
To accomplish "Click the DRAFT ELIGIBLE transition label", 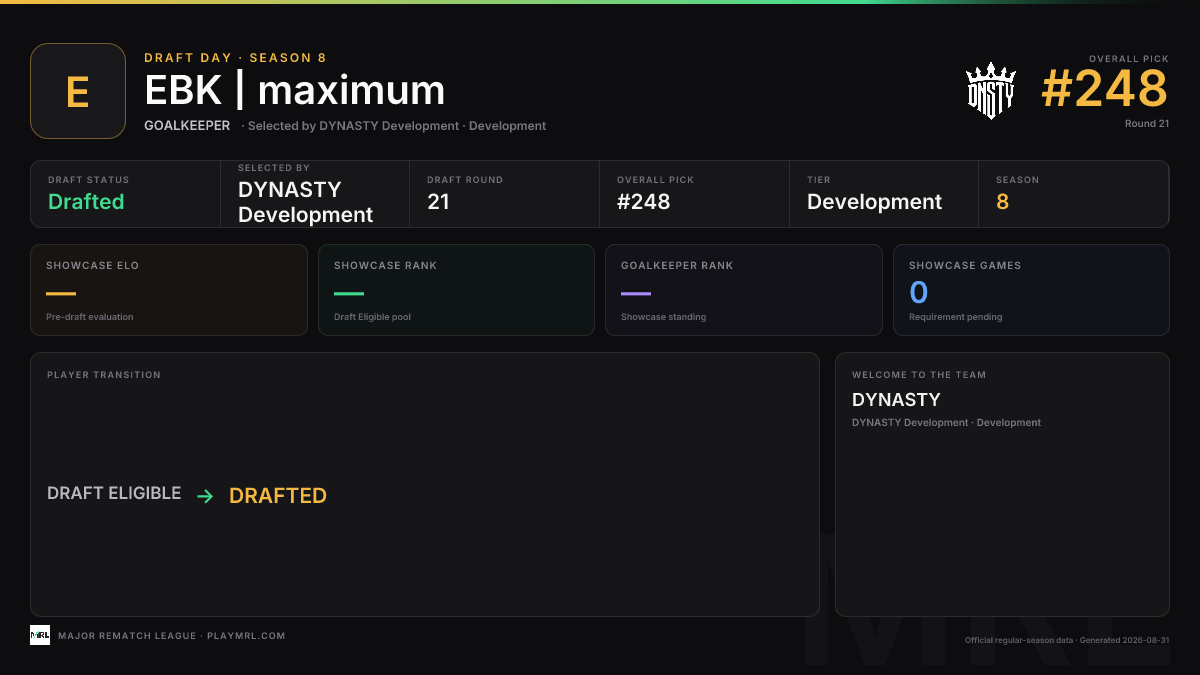I will tap(114, 493).
